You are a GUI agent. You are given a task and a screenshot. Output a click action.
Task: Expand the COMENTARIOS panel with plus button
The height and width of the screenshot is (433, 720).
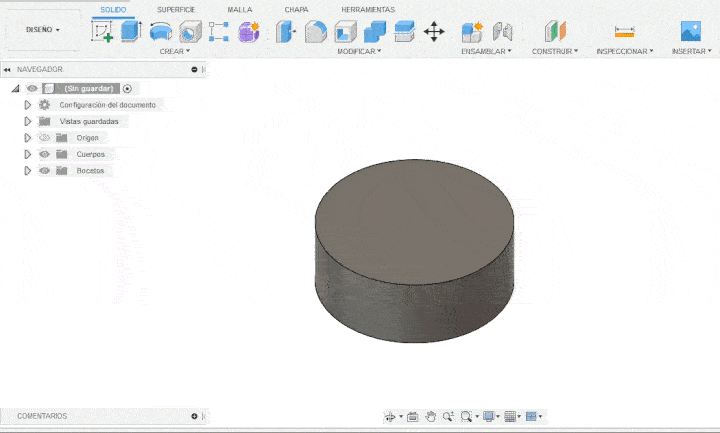coord(194,416)
